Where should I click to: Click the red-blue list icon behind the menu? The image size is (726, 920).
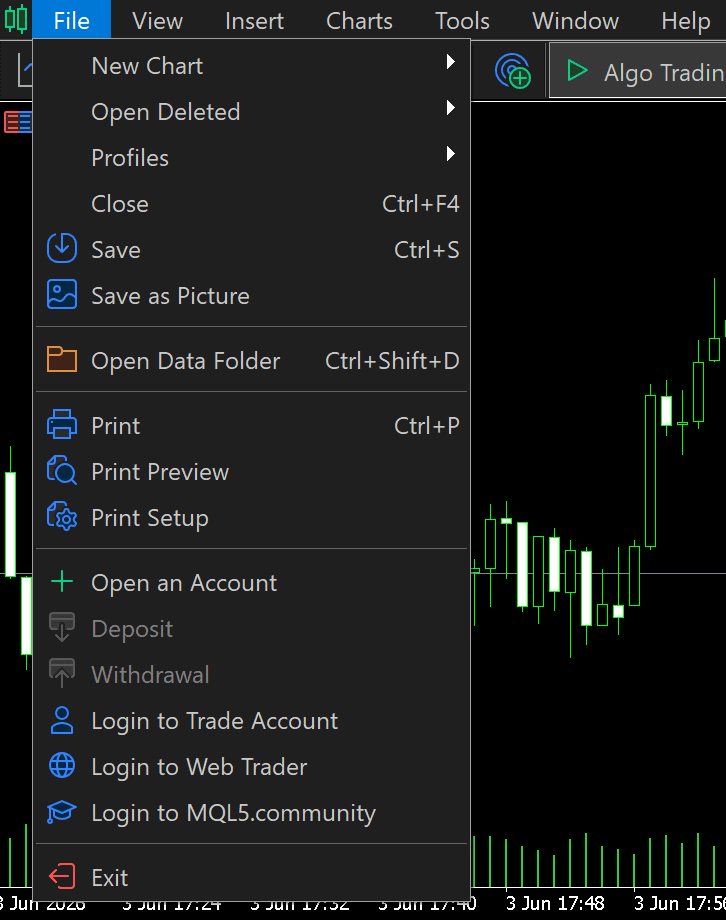pos(18,122)
